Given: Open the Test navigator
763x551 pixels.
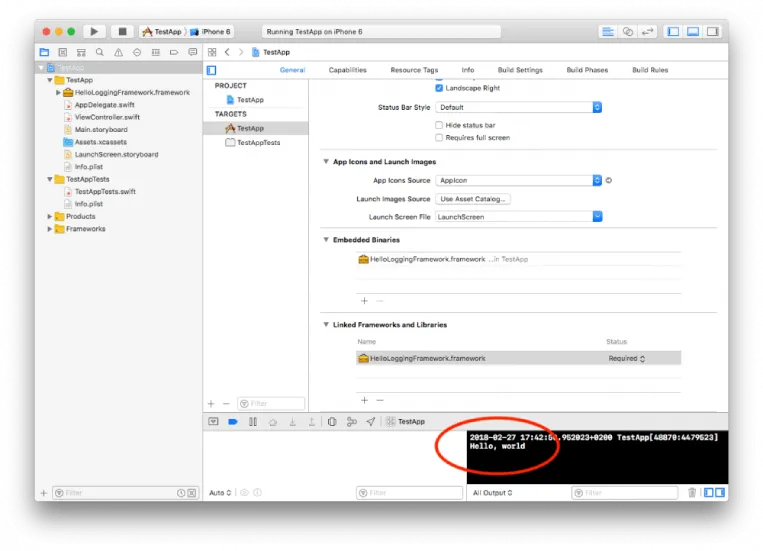Looking at the screenshot, I should pyautogui.click(x=137, y=52).
